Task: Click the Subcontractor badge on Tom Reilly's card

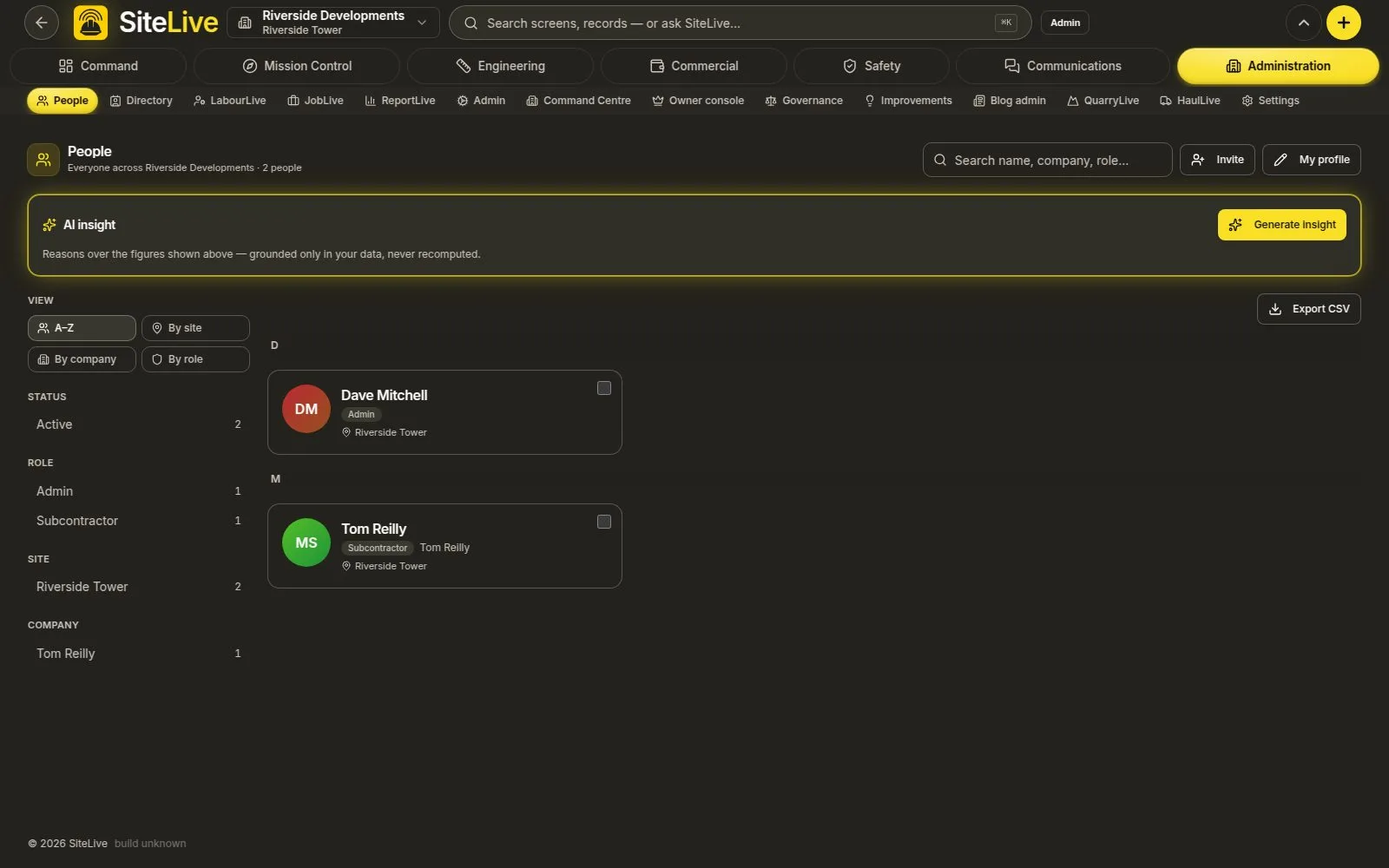Action: point(377,548)
